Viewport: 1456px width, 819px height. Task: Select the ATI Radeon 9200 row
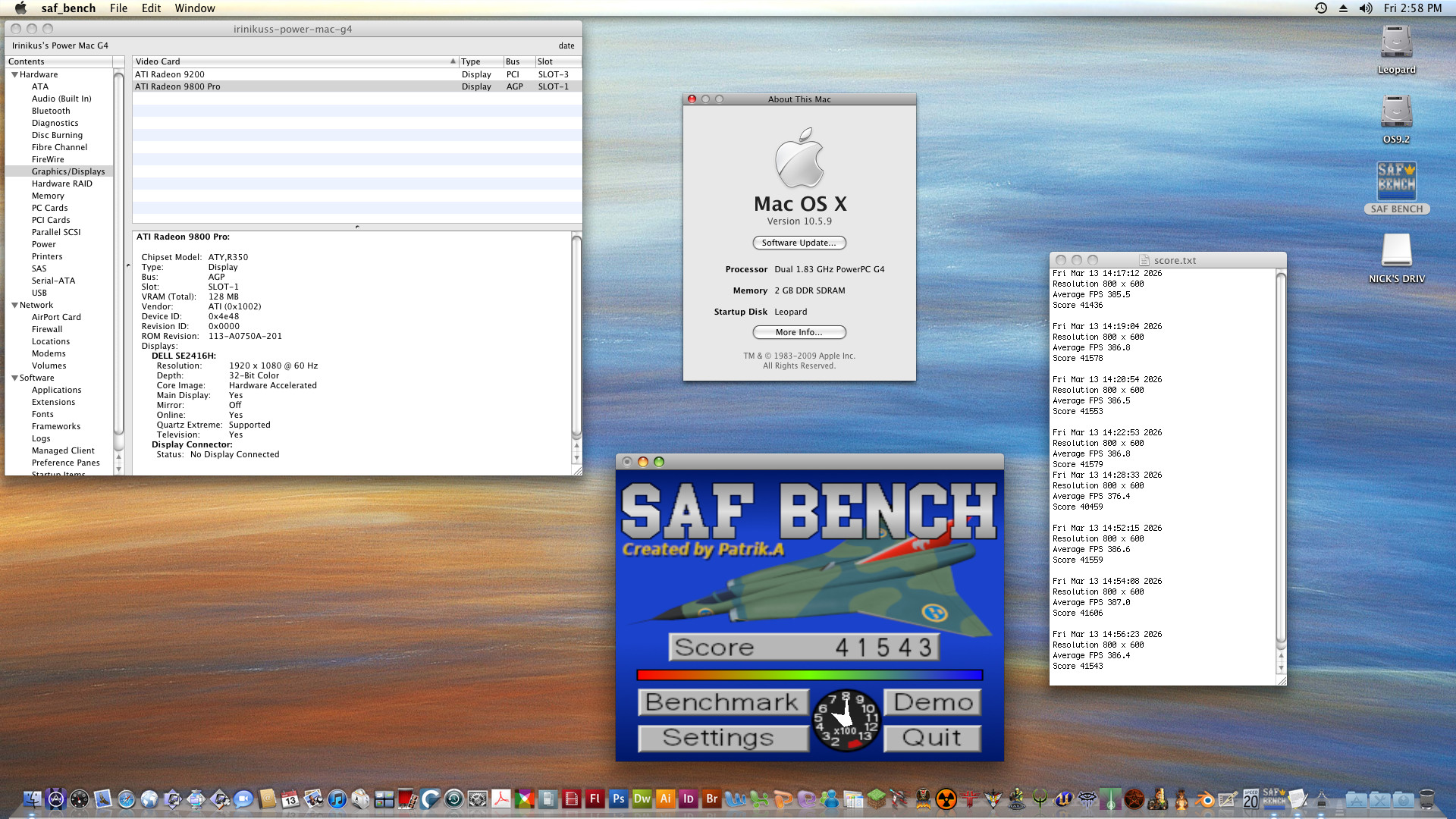coord(296,74)
